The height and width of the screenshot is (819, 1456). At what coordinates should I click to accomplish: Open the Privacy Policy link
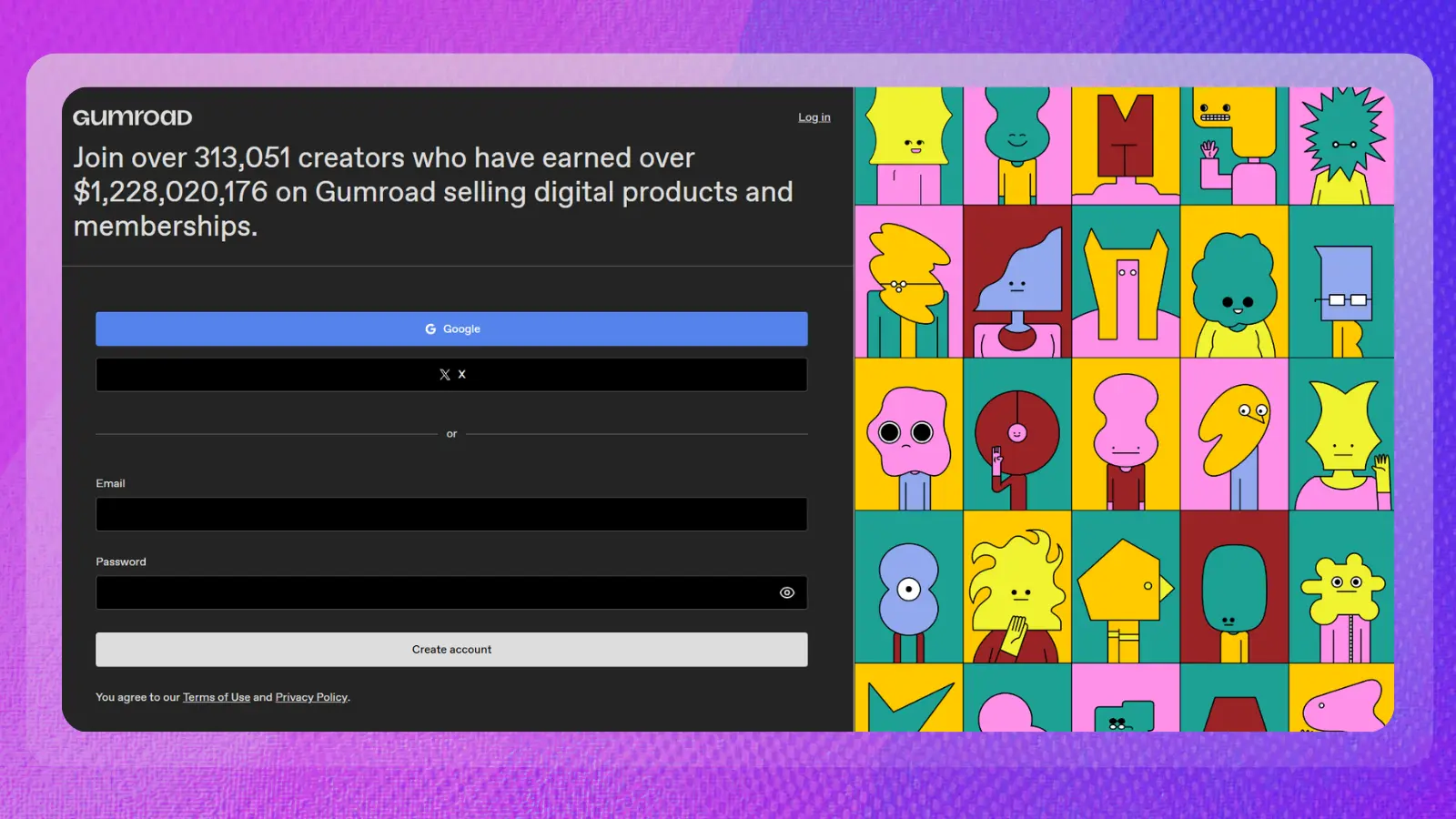tap(311, 697)
